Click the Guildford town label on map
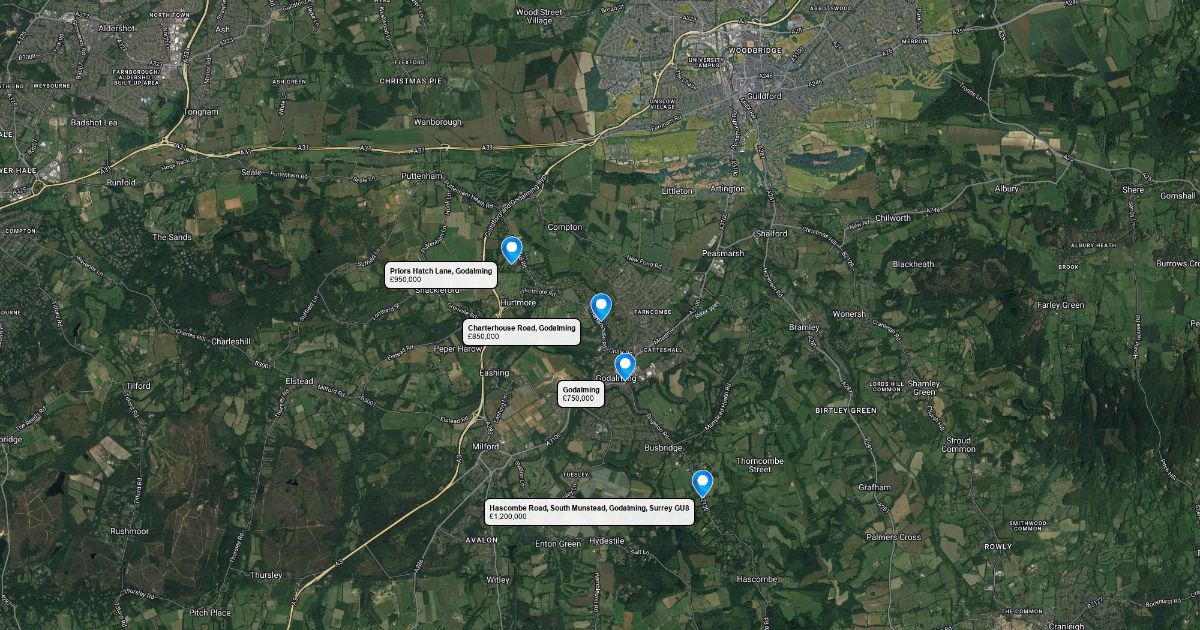 pos(766,96)
